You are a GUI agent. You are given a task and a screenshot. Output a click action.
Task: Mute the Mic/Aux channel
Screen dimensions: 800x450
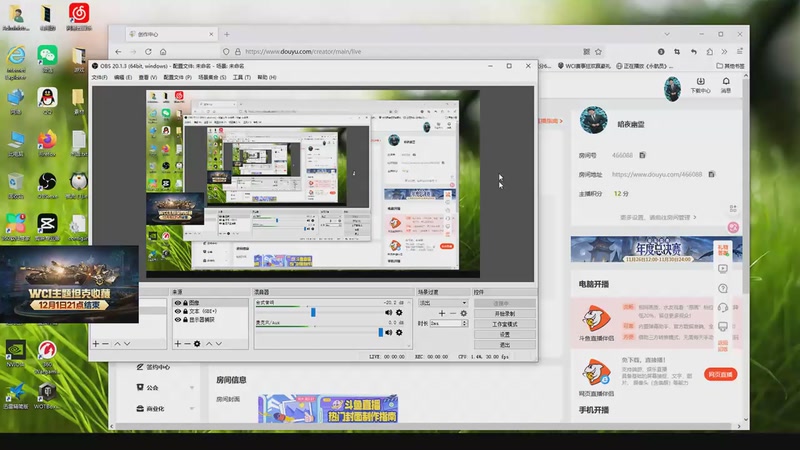click(x=388, y=333)
